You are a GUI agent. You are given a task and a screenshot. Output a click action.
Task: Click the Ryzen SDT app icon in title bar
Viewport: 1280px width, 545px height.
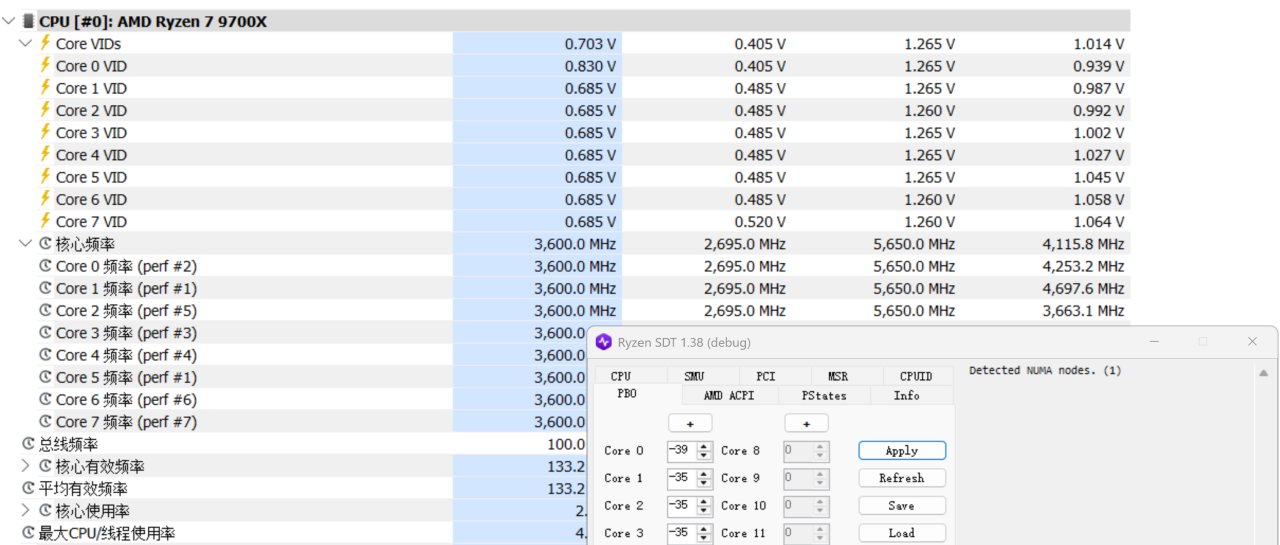[603, 342]
